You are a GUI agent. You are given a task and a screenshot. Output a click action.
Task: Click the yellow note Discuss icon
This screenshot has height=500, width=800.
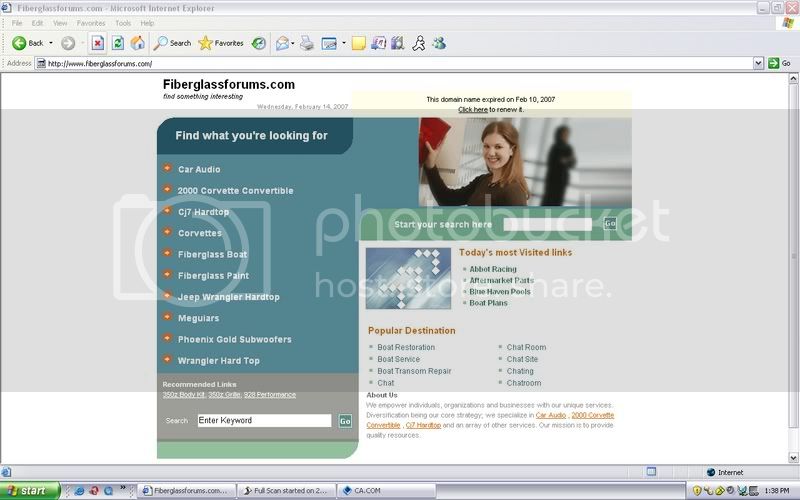click(x=359, y=43)
